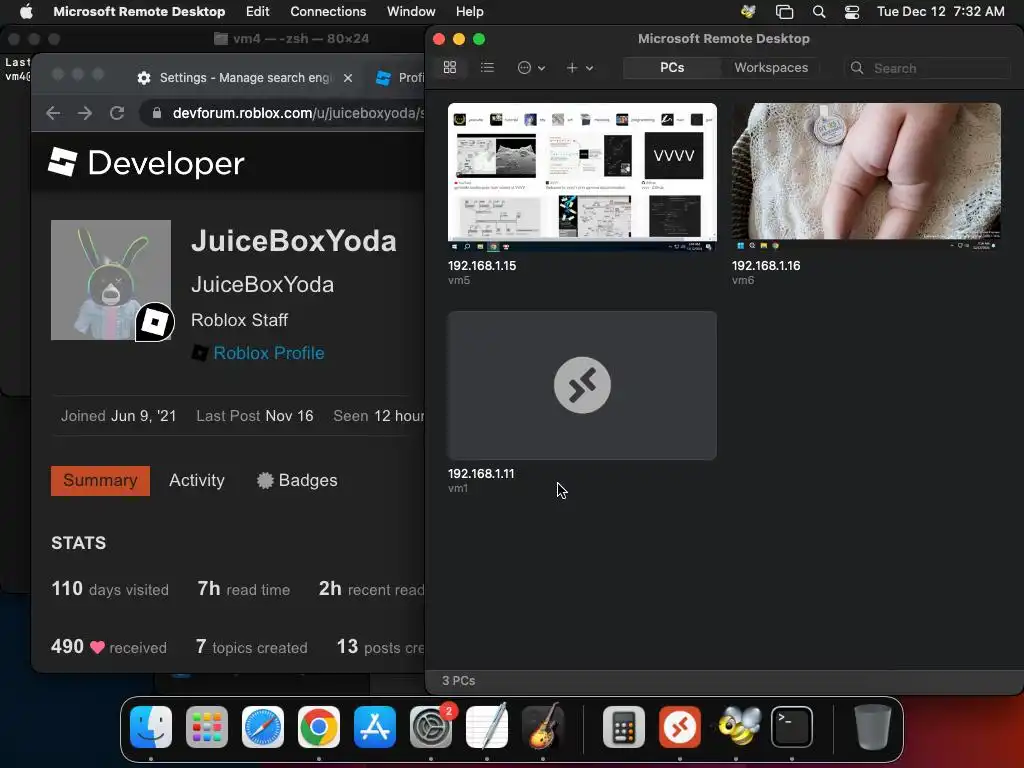
Task: Open Microsoft Remote Desktop from the dock
Action: tap(680, 727)
